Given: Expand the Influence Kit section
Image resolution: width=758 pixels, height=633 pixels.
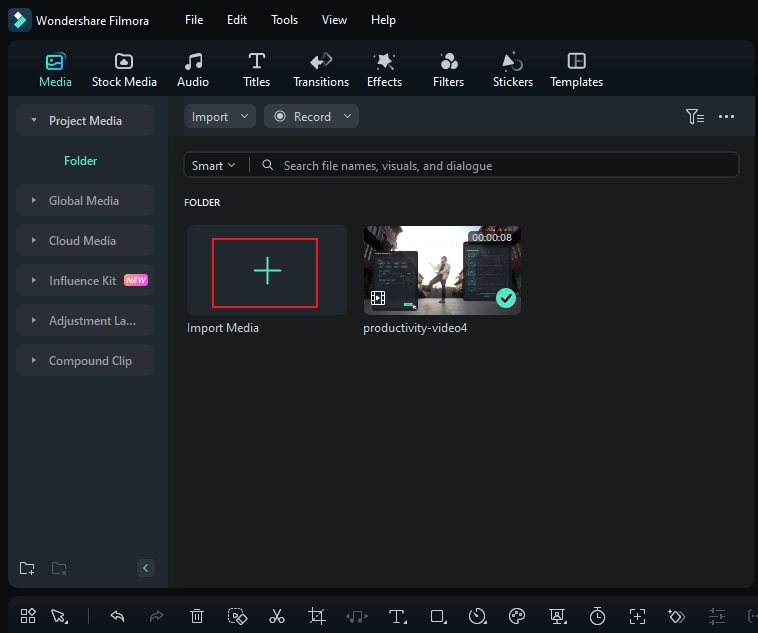Looking at the screenshot, I should [33, 280].
